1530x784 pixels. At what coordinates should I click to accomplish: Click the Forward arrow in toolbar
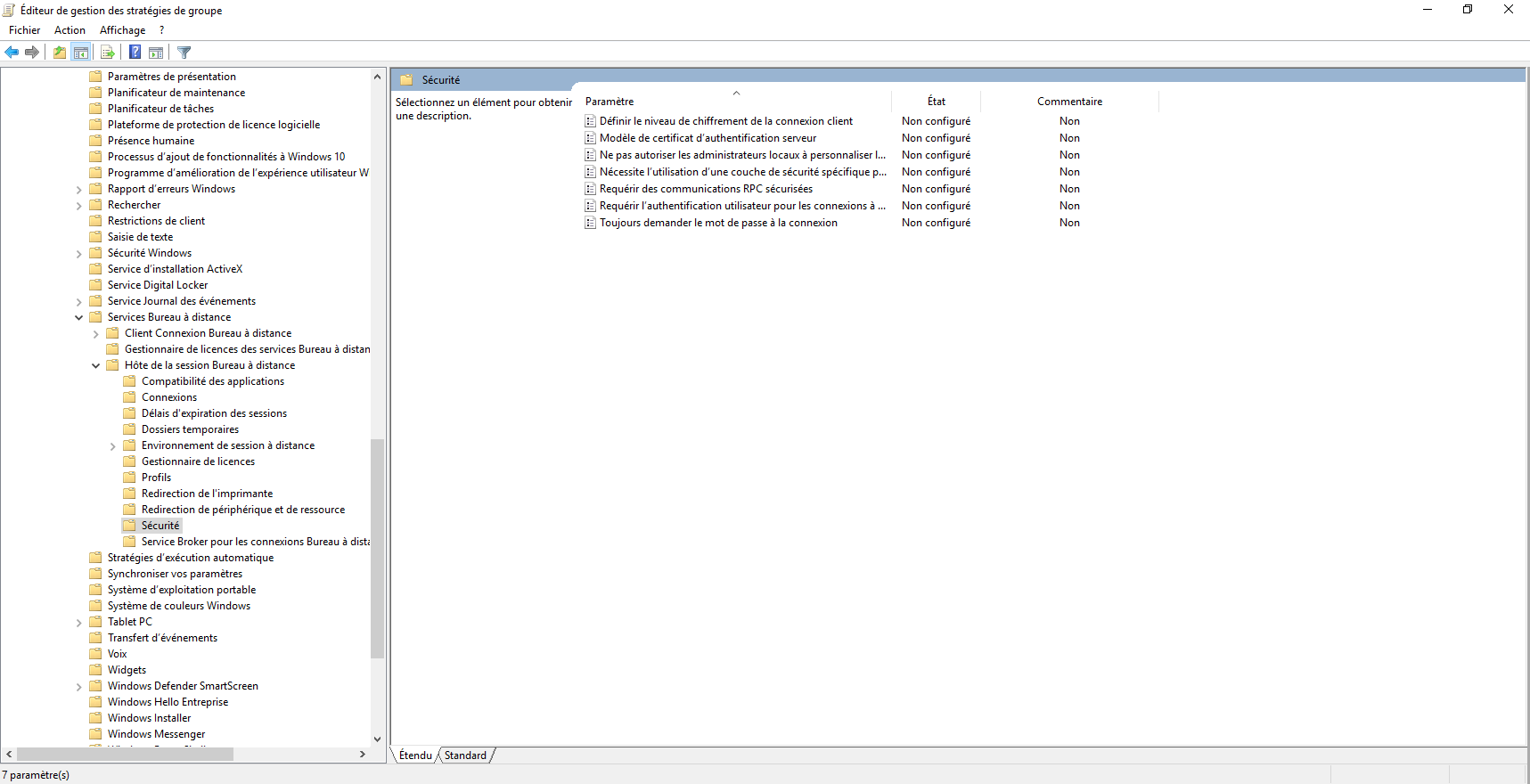tap(32, 53)
